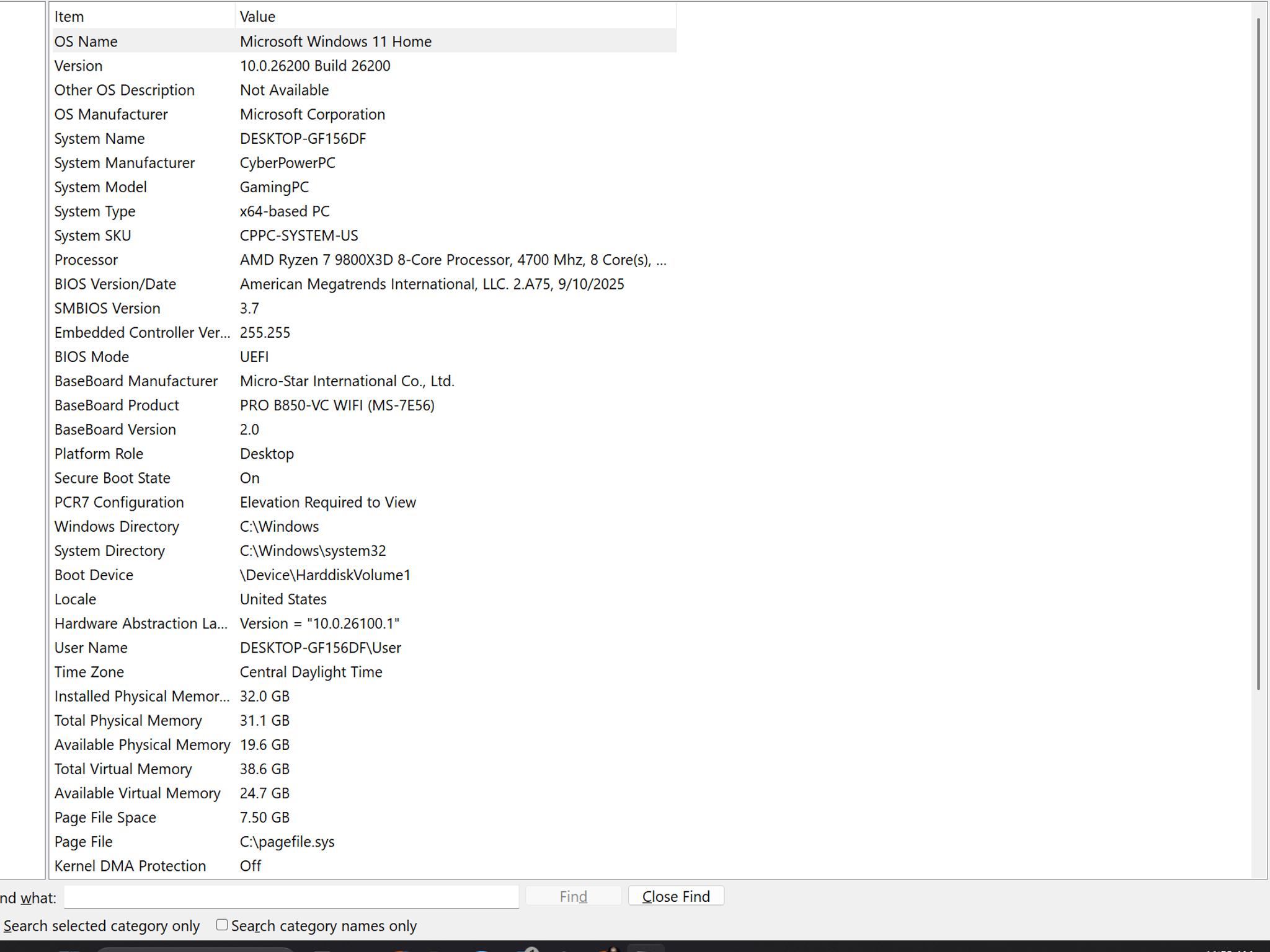The height and width of the screenshot is (952, 1270).
Task: Focus the 'Find what' text field
Action: click(x=291, y=896)
